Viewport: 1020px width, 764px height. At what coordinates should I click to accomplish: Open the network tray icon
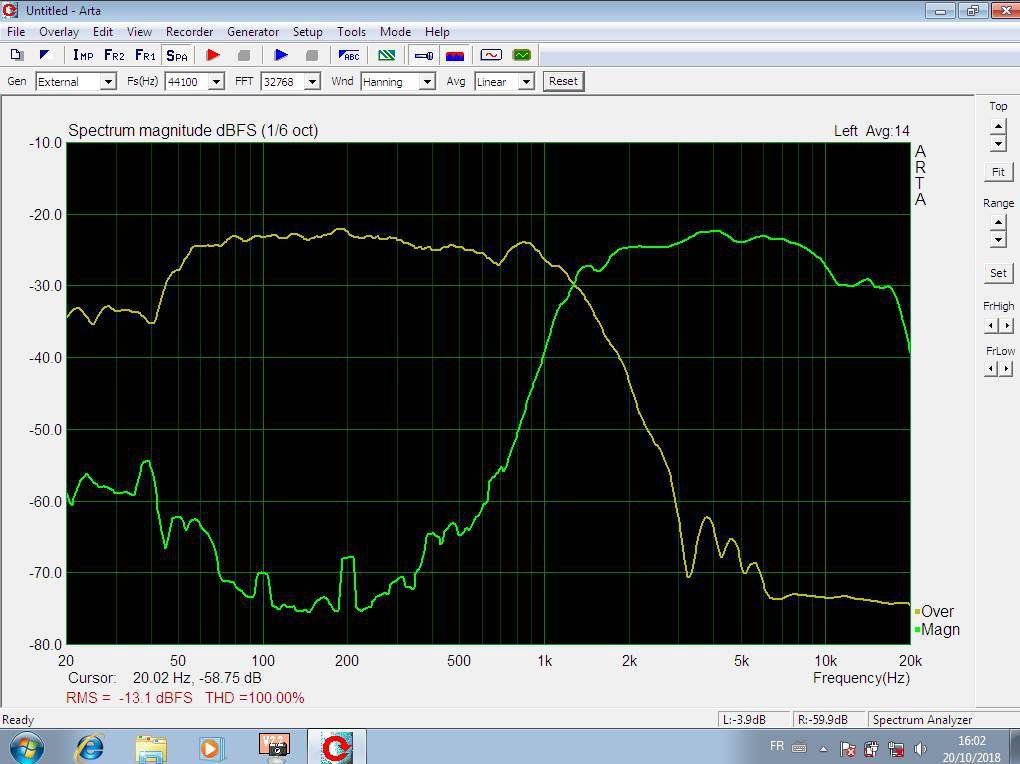896,749
